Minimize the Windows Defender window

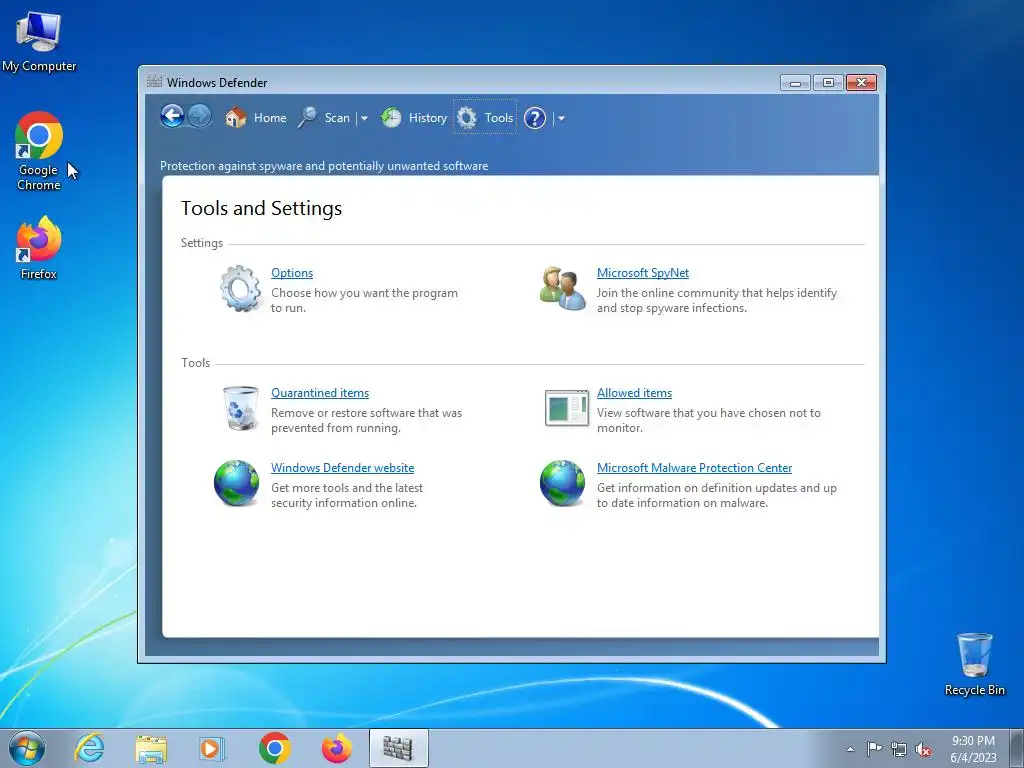click(795, 83)
